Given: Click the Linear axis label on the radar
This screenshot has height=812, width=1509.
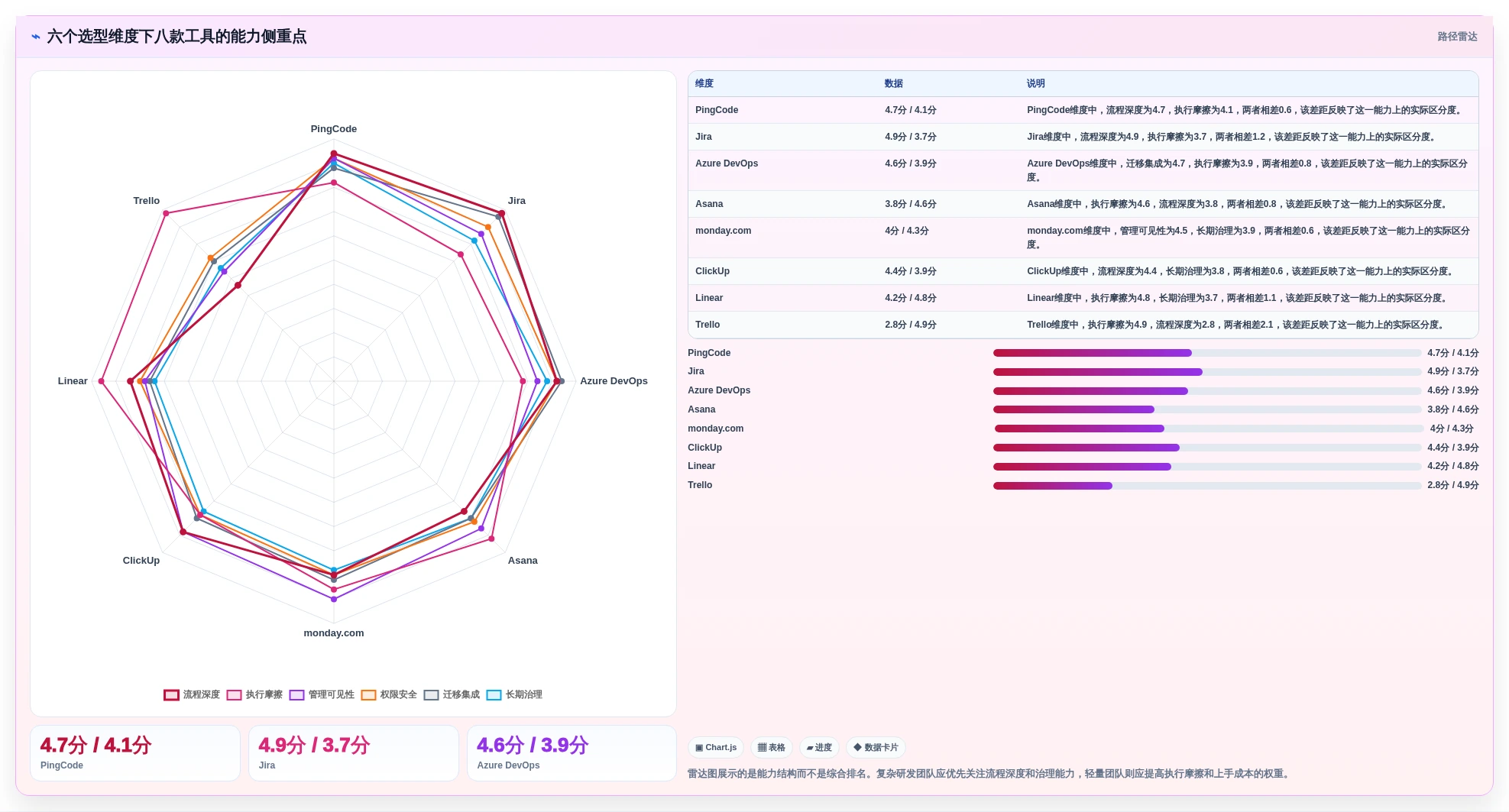Looking at the screenshot, I should 73,381.
